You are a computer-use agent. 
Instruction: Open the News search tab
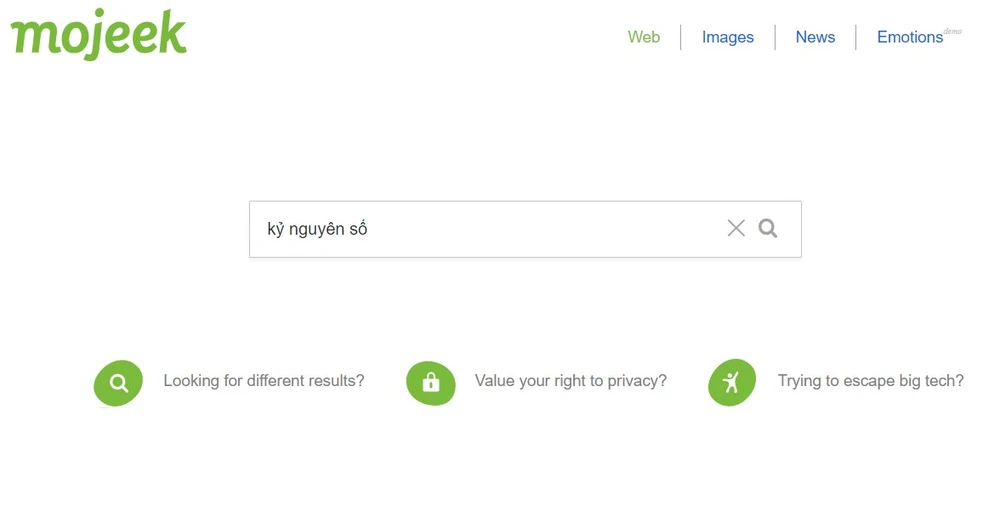tap(815, 37)
